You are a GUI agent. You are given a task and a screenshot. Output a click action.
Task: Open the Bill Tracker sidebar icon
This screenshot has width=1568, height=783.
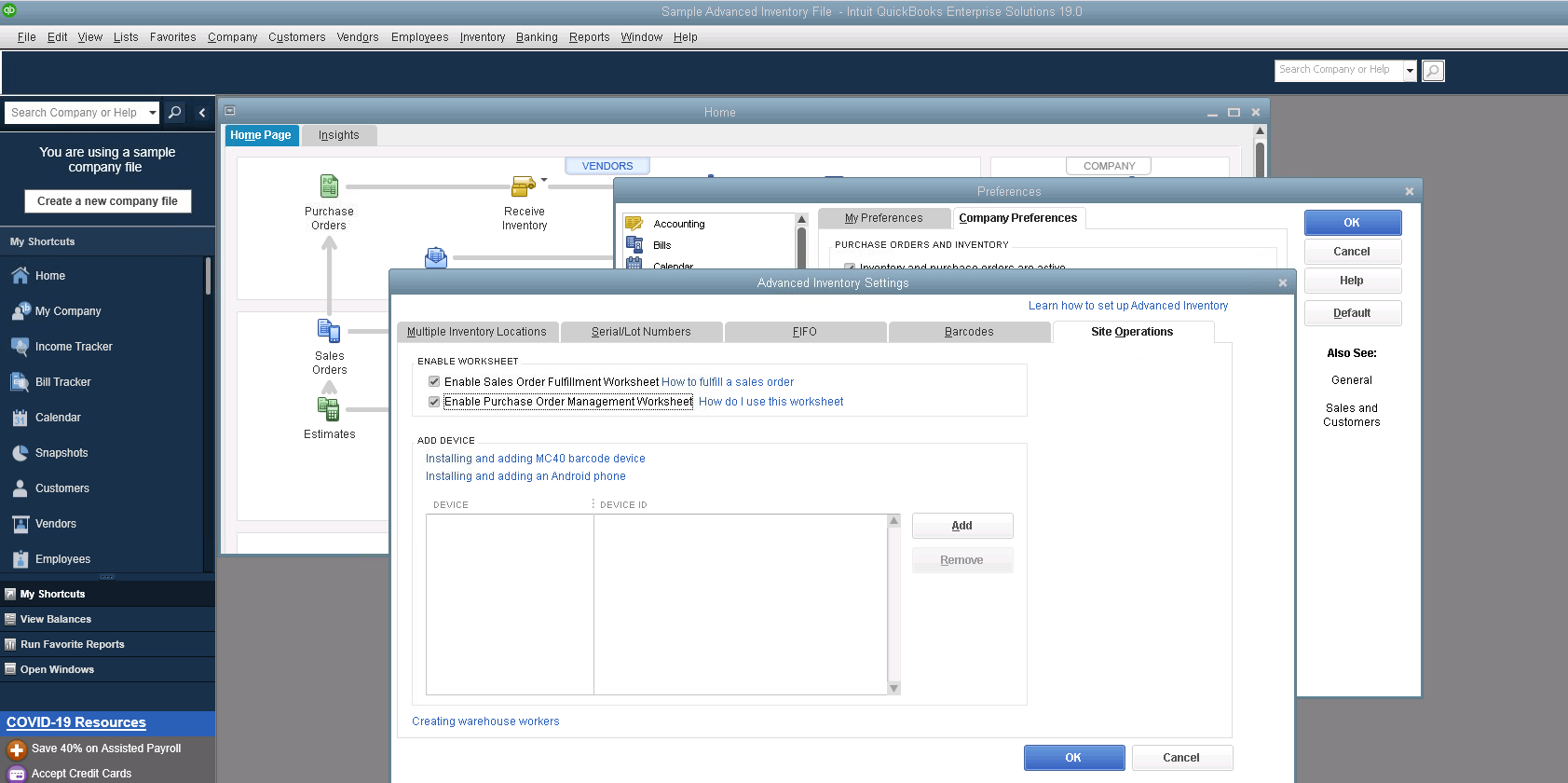tap(20, 382)
